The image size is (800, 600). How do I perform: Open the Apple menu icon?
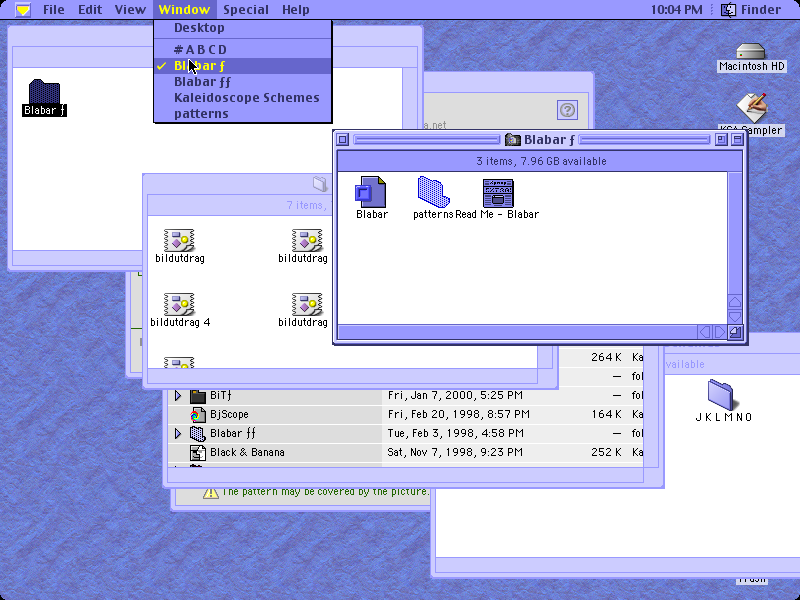tap(23, 10)
